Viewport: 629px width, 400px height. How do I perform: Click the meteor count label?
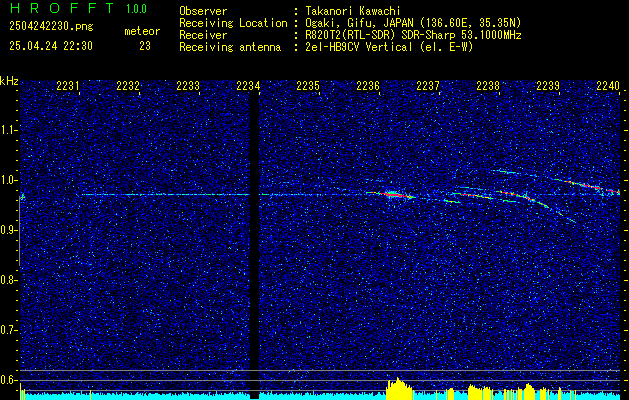click(x=142, y=31)
